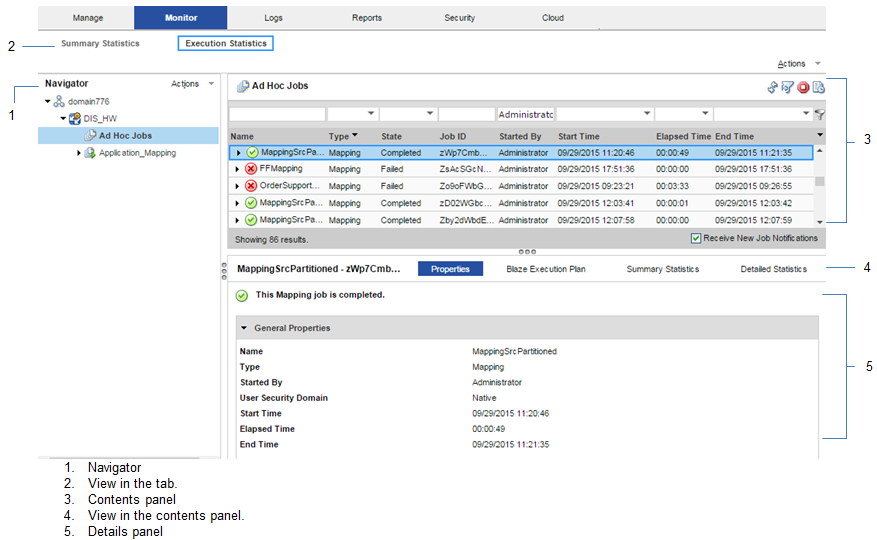Viewport: 877px width, 540px height.
Task: Switch to the Logs tab
Action: pos(273,18)
